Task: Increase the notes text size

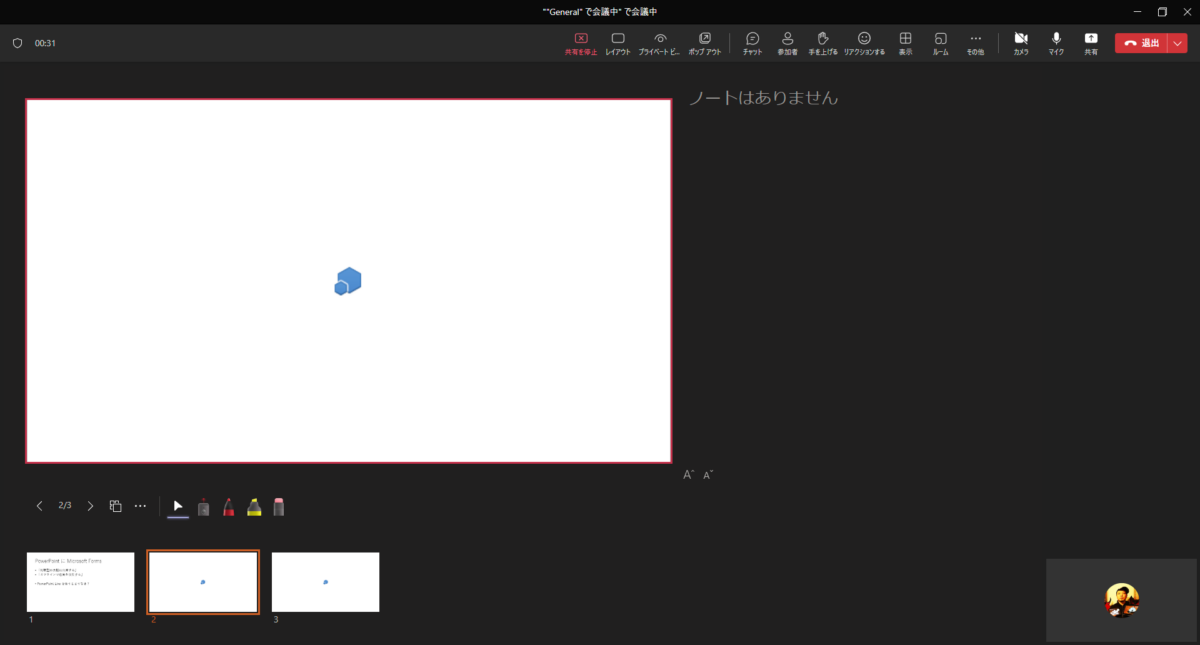Action: [x=687, y=474]
